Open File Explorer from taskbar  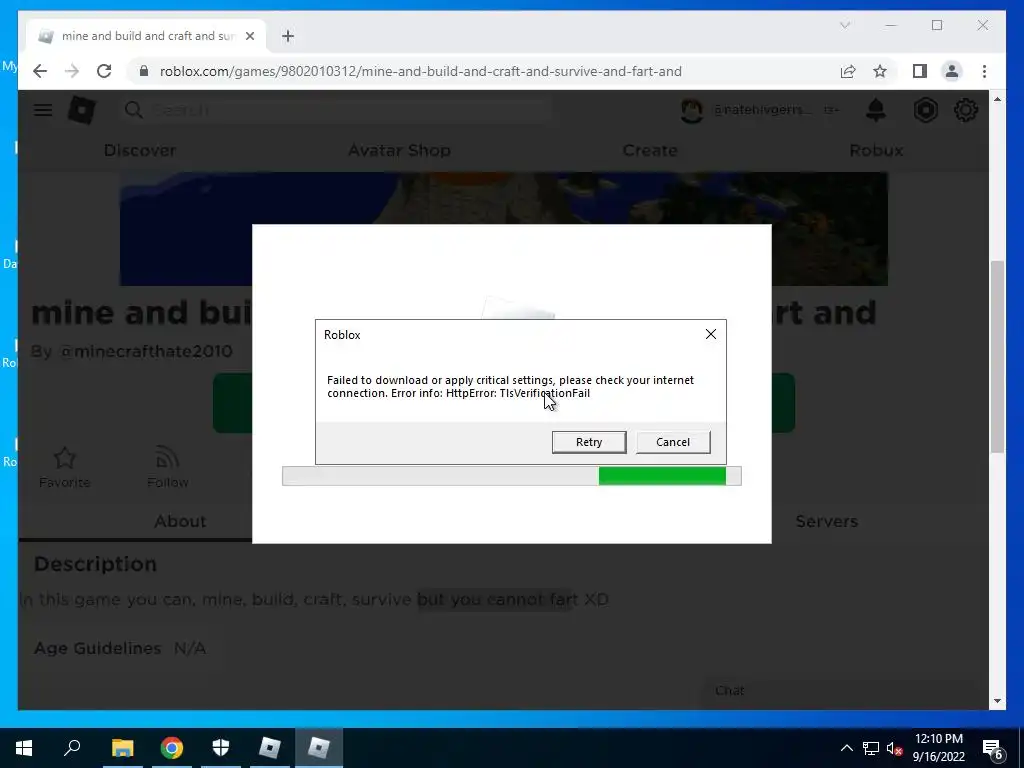coord(122,748)
